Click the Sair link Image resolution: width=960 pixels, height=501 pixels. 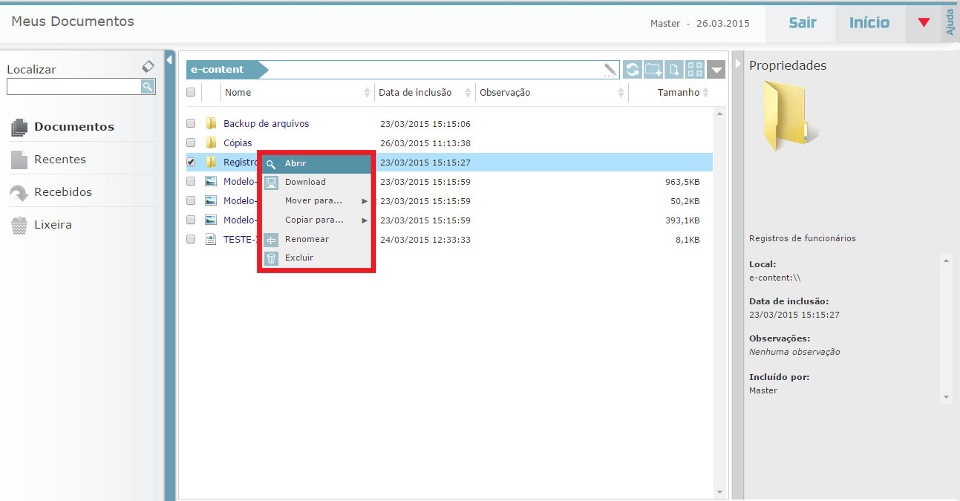tap(802, 23)
